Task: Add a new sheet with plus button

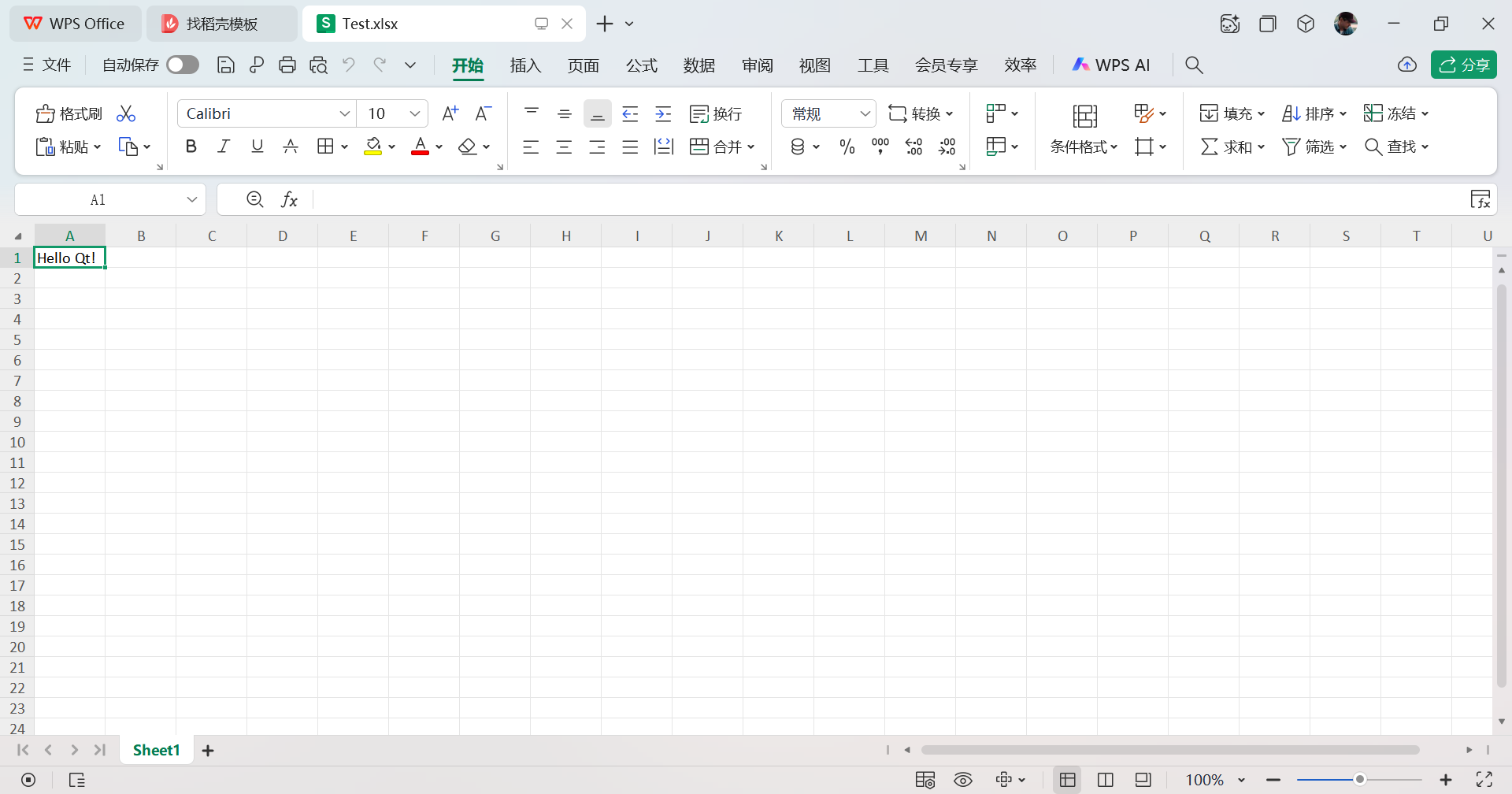Action: [208, 751]
